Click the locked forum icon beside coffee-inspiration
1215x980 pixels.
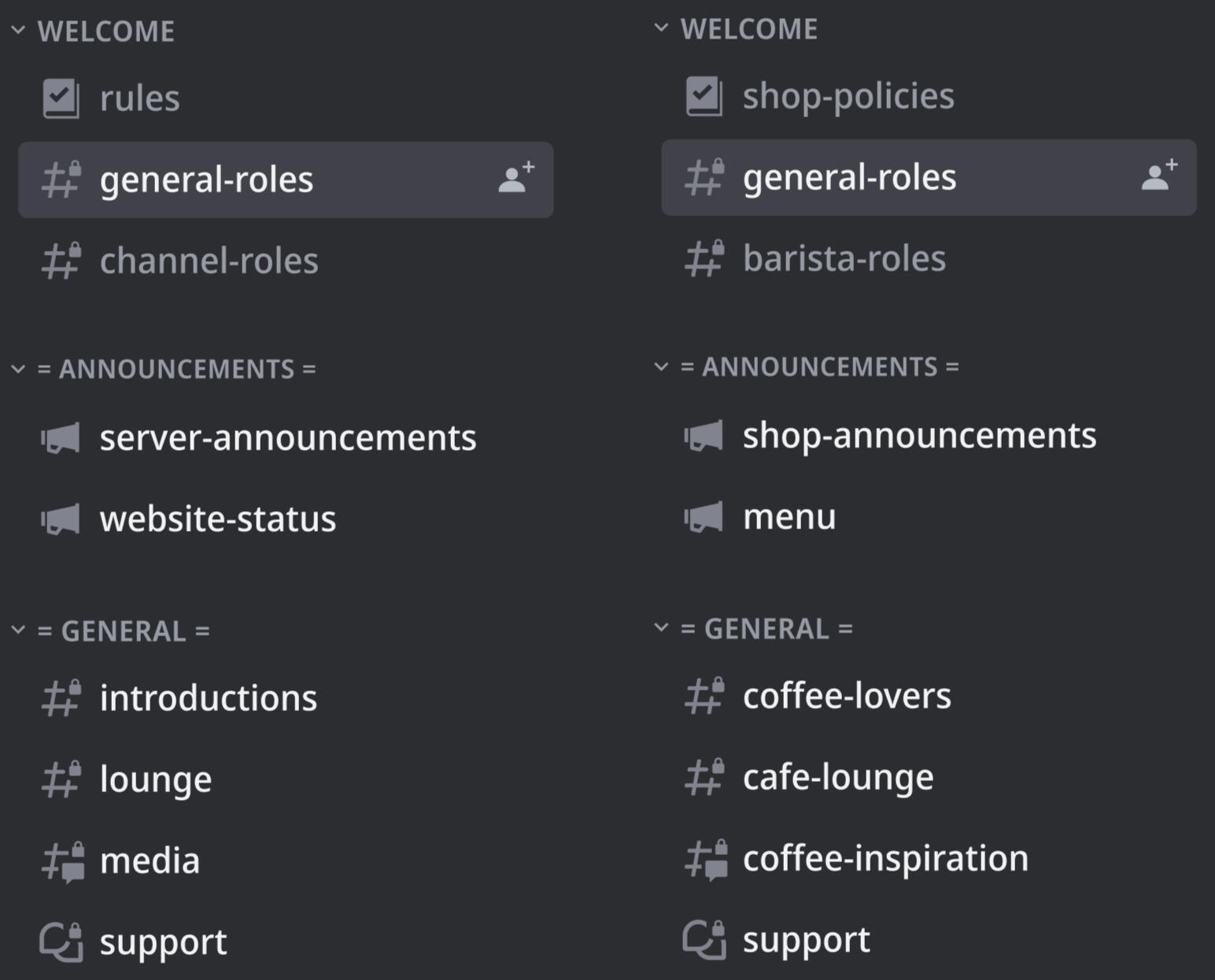705,859
